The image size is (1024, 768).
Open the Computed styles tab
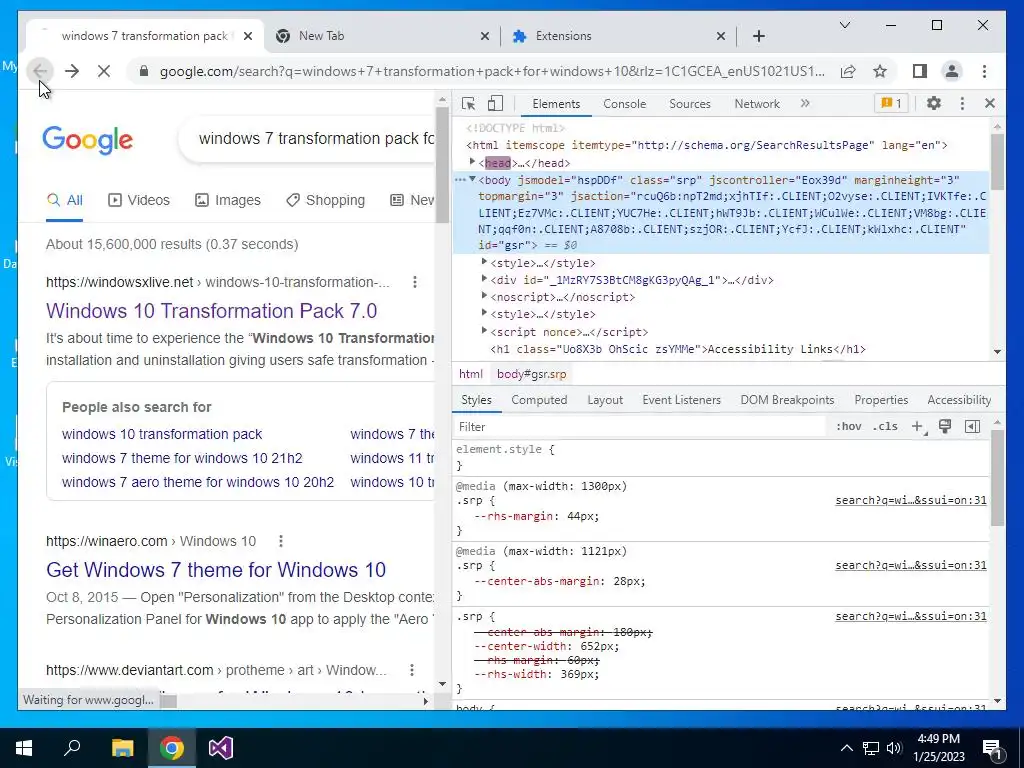pos(539,400)
